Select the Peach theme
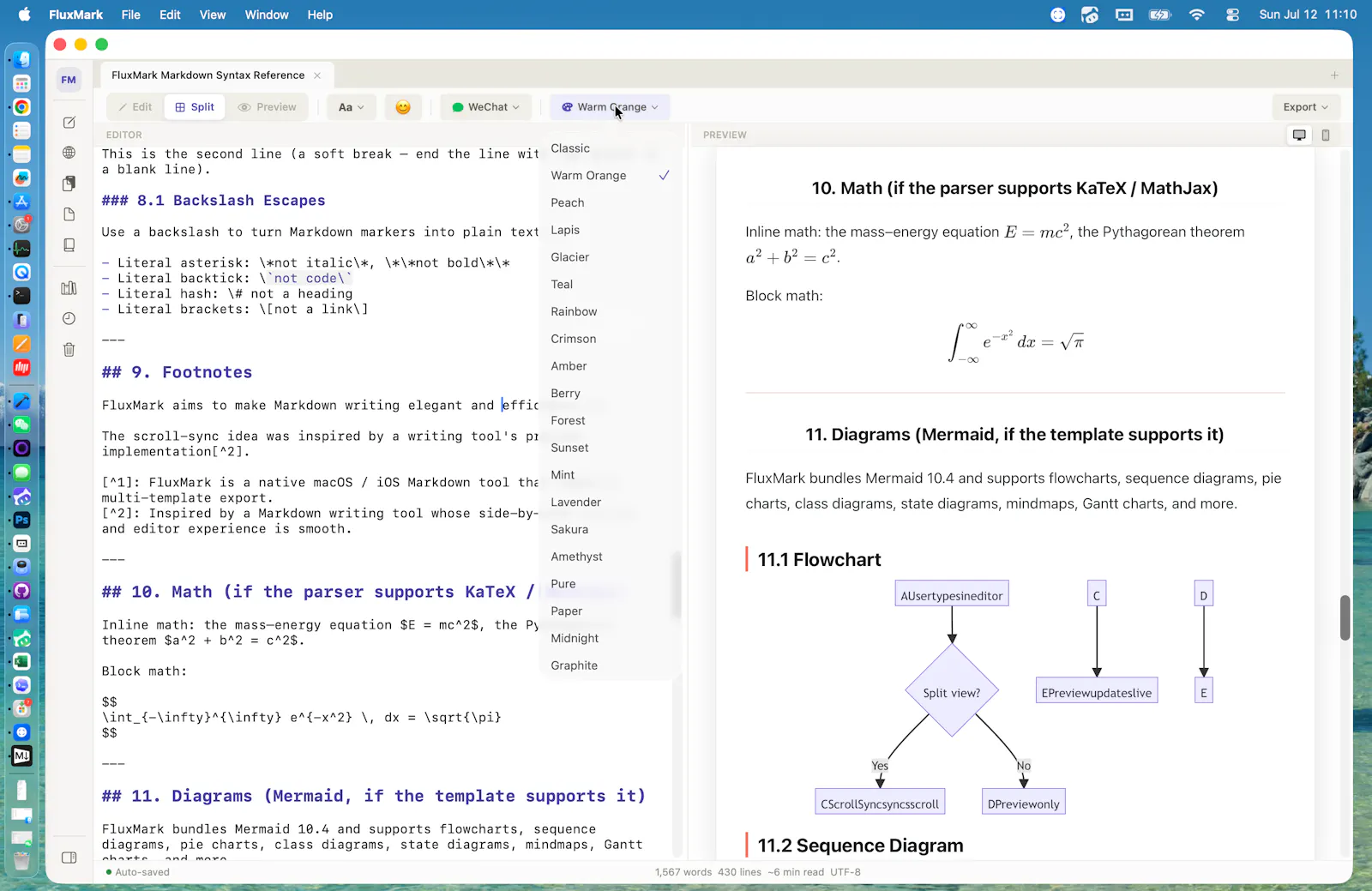Screen dimensions: 1372x891 coord(611,203)
